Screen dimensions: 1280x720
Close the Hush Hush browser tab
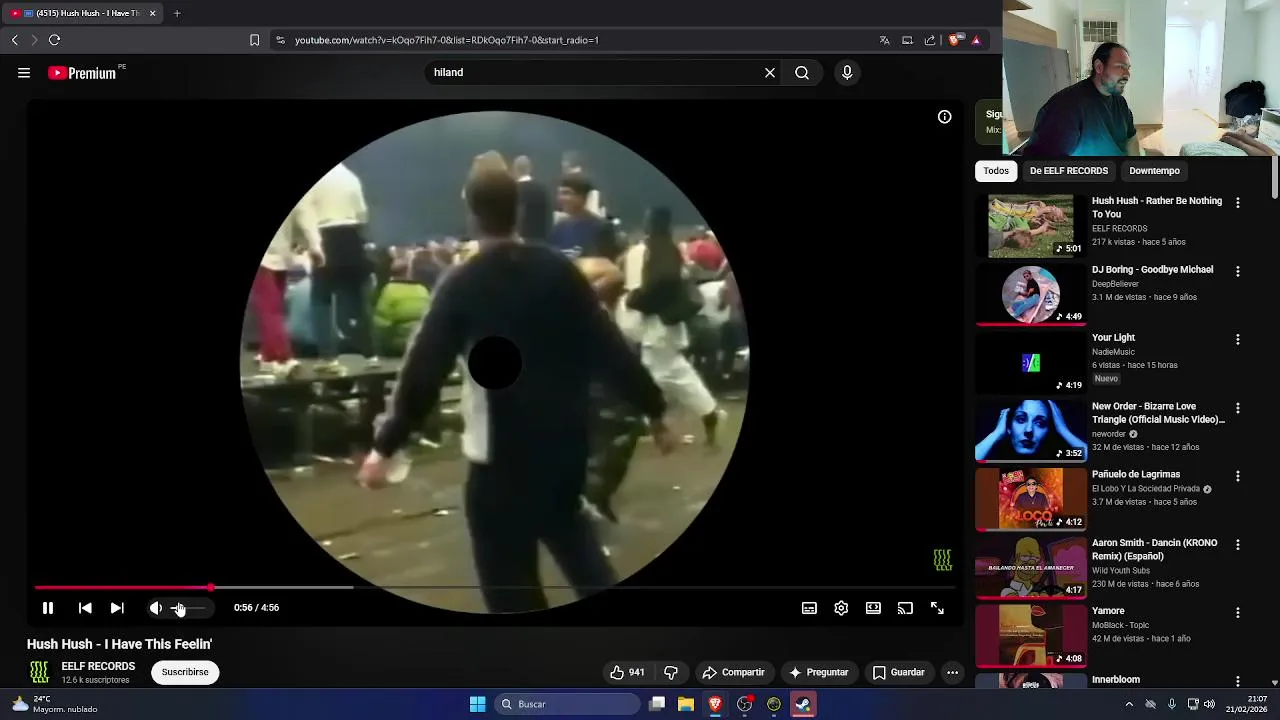pos(152,13)
